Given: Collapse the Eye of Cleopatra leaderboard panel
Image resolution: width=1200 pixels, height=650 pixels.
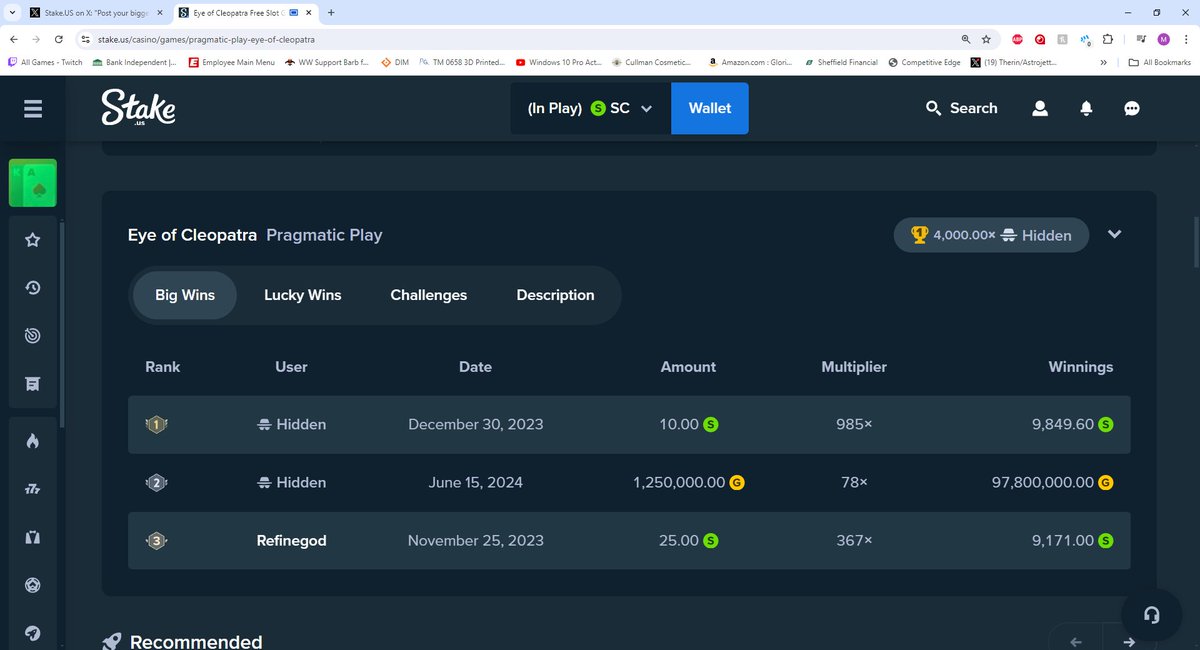Looking at the screenshot, I should [1114, 234].
